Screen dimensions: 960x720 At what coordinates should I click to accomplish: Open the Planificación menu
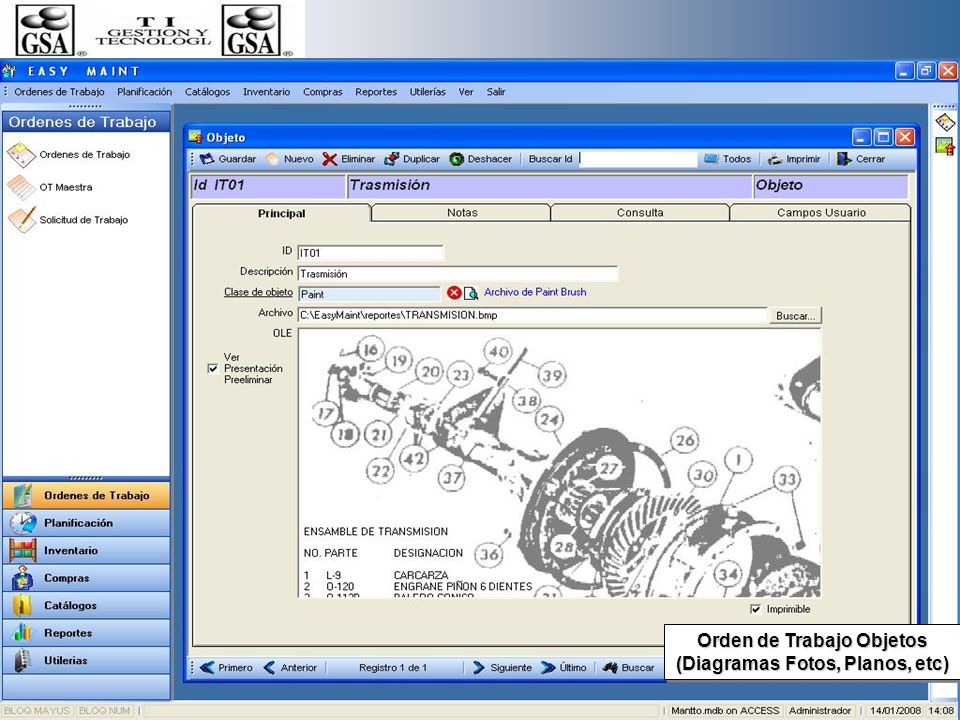(144, 92)
